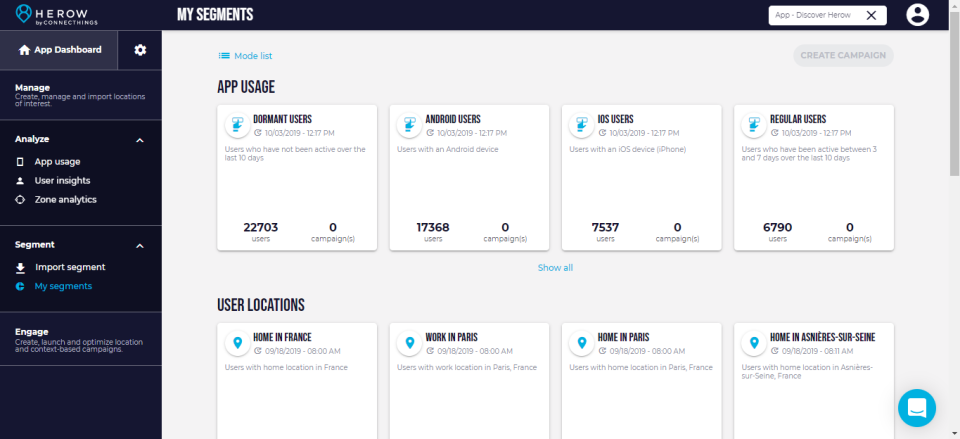Image resolution: width=960 pixels, height=439 pixels.
Task: Click the list icon beside Mode list
Action: (224, 56)
